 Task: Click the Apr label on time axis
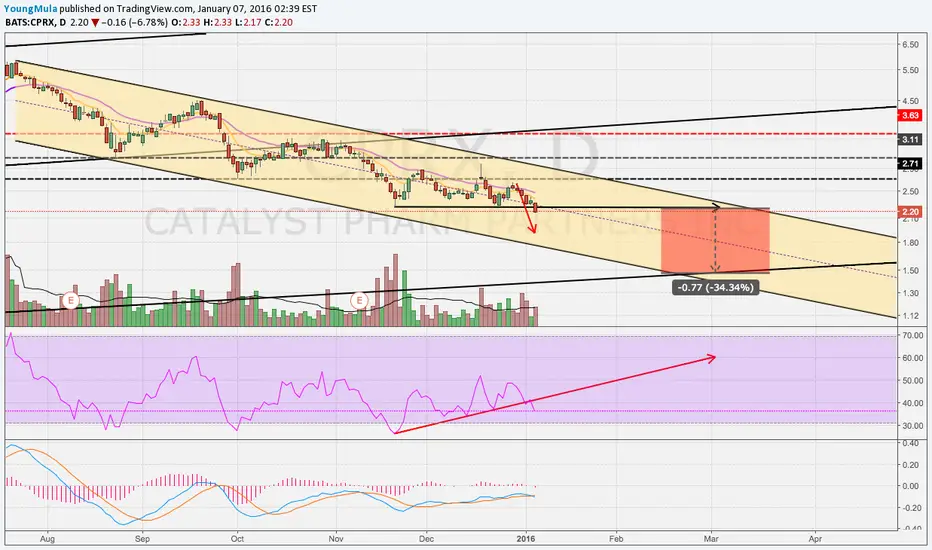[815, 539]
